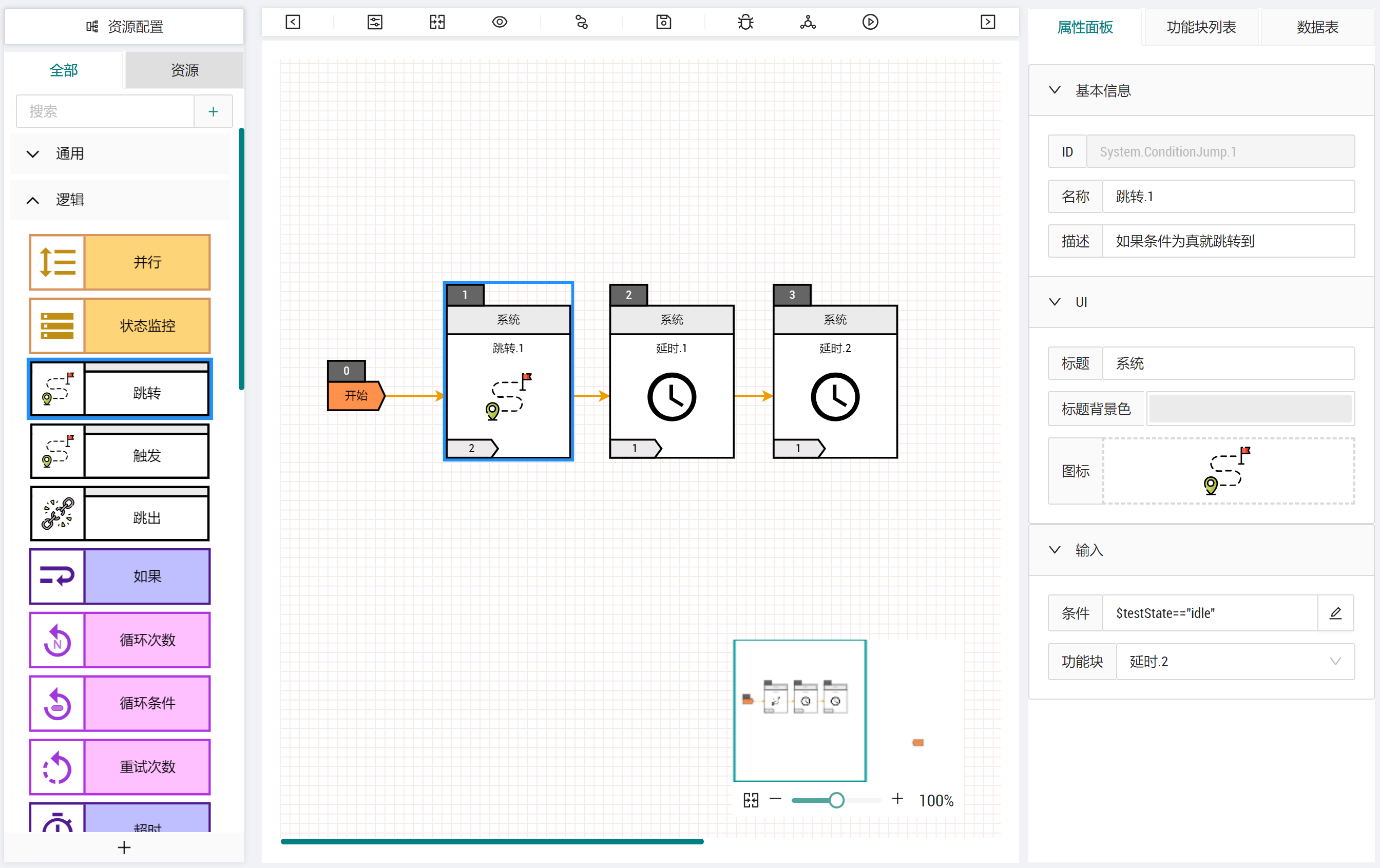The height and width of the screenshot is (868, 1380).
Task: Open the settings sliders toolbar icon
Action: tap(375, 23)
